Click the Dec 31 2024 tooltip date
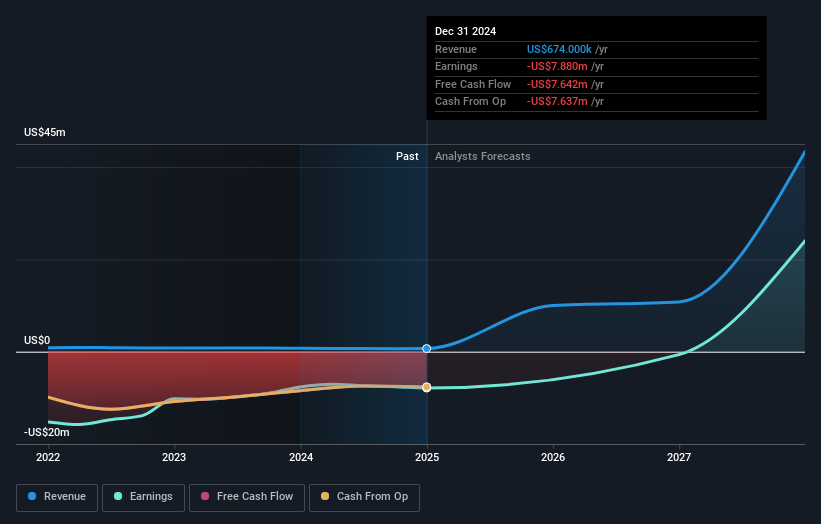This screenshot has height=524, width=821. click(x=465, y=31)
